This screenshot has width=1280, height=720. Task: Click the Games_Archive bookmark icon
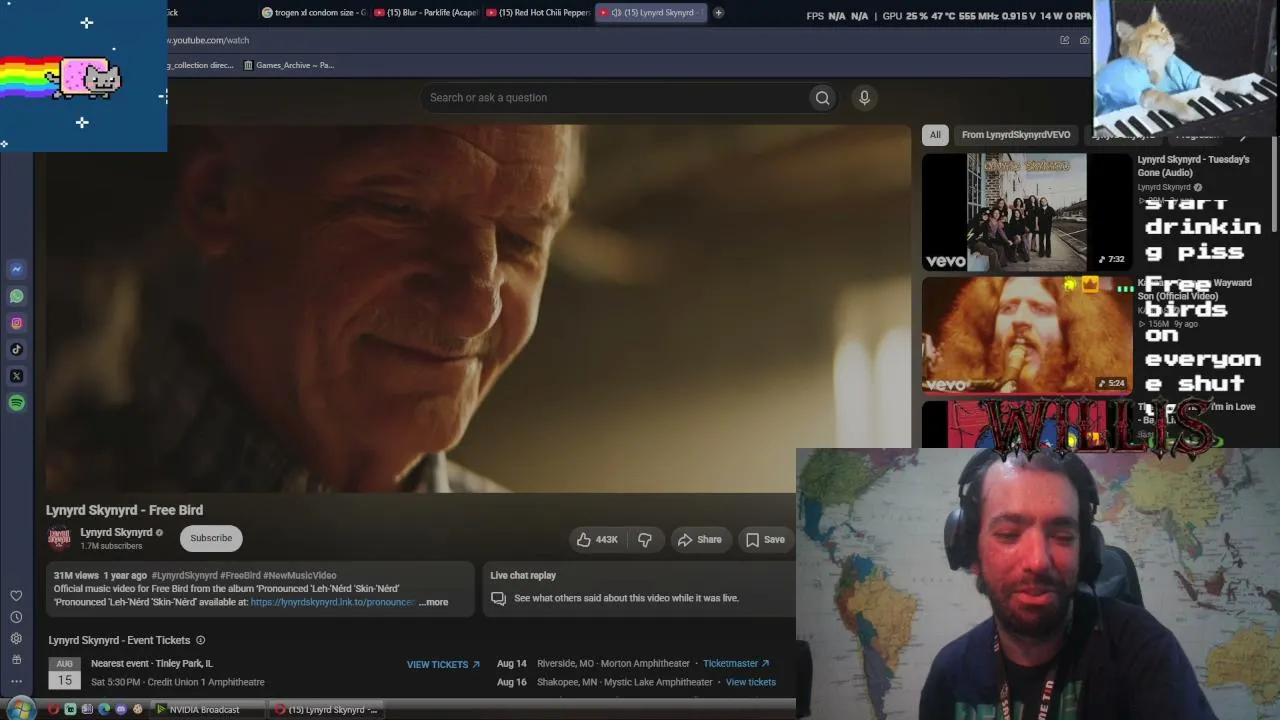(249, 65)
